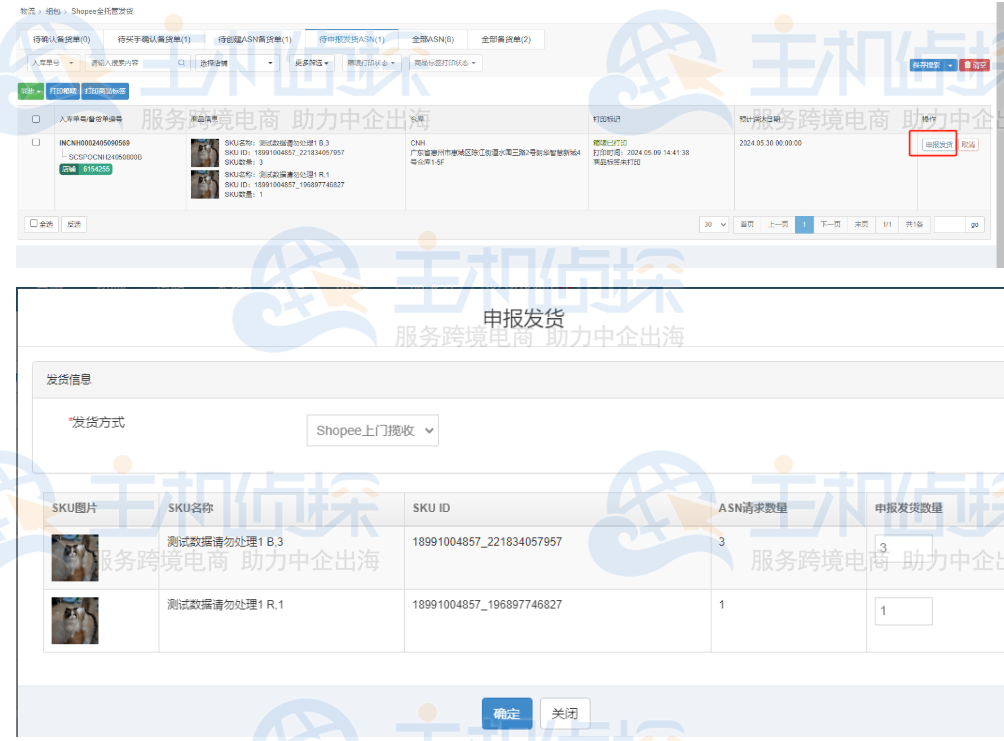
Task: Click SKU ID 18991004857_196897746827 in dialog
Action: click(487, 605)
